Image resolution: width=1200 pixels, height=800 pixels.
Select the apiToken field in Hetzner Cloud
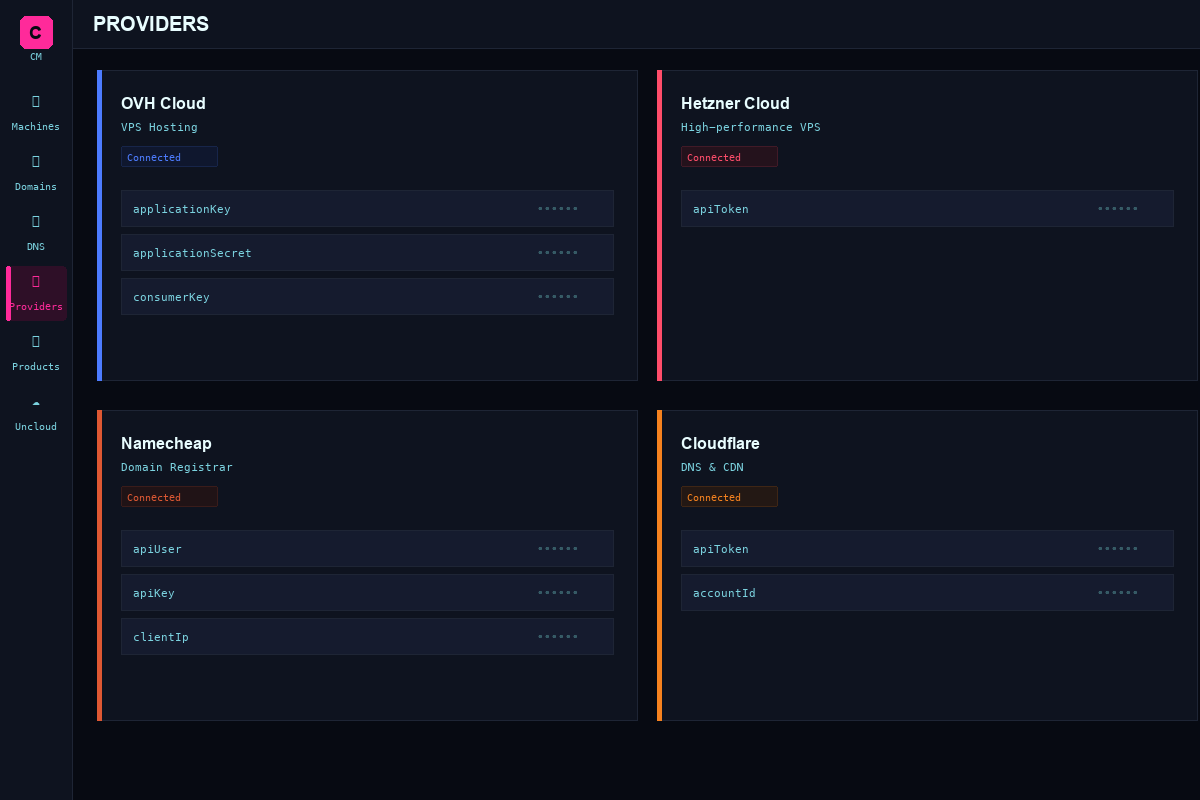(x=927, y=209)
